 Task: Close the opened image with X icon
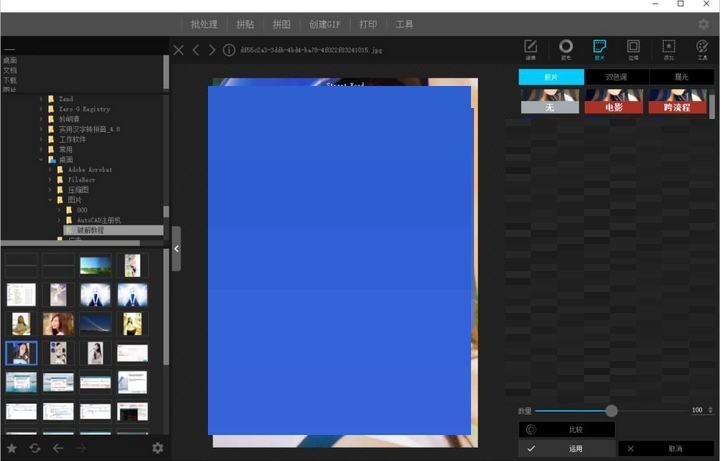[x=179, y=50]
